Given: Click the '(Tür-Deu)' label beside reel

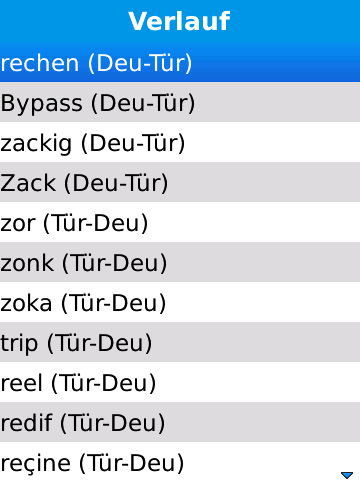Looking at the screenshot, I should (x=103, y=383).
